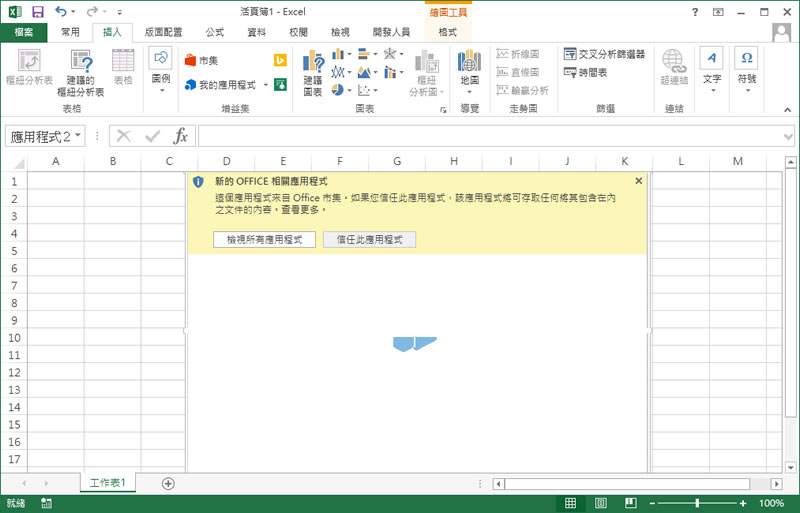This screenshot has height=513, width=800.
Task: Expand the Undo history dropdown arrow
Action: click(x=73, y=12)
